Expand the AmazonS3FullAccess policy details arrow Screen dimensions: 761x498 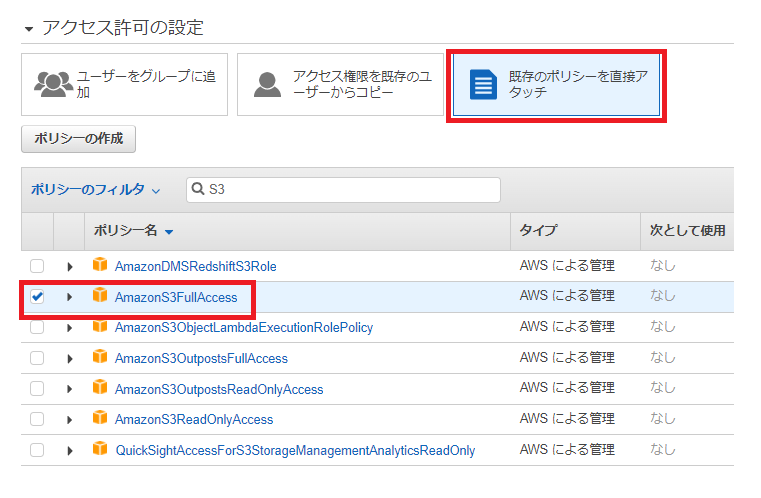[x=70, y=297]
